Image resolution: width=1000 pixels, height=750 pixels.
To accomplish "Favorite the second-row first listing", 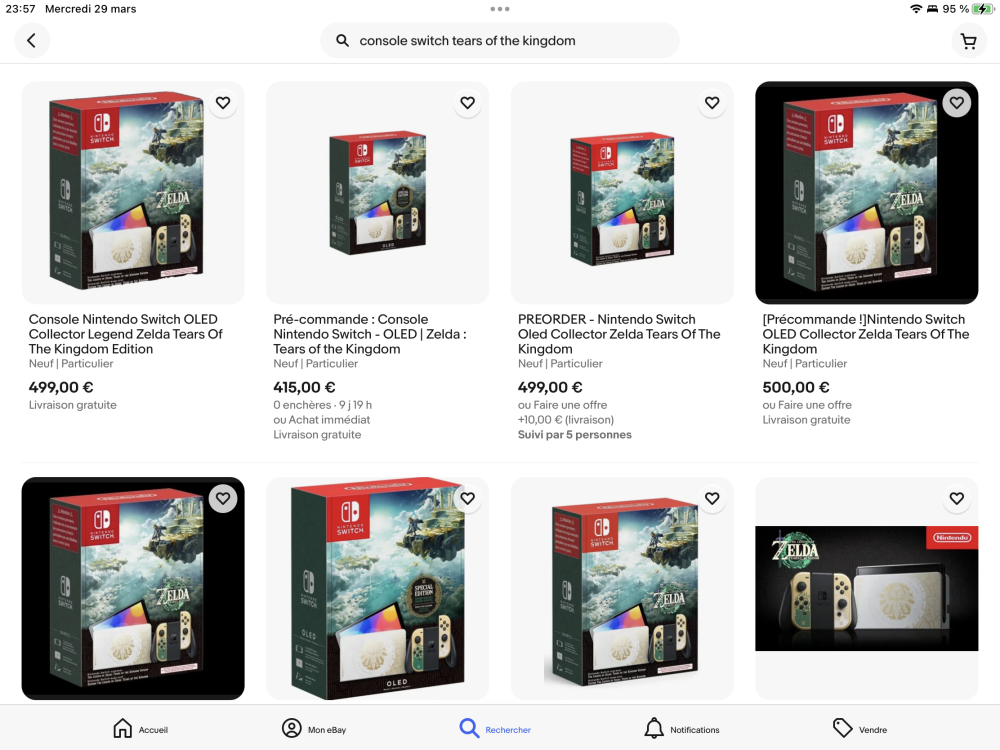I will (x=223, y=498).
